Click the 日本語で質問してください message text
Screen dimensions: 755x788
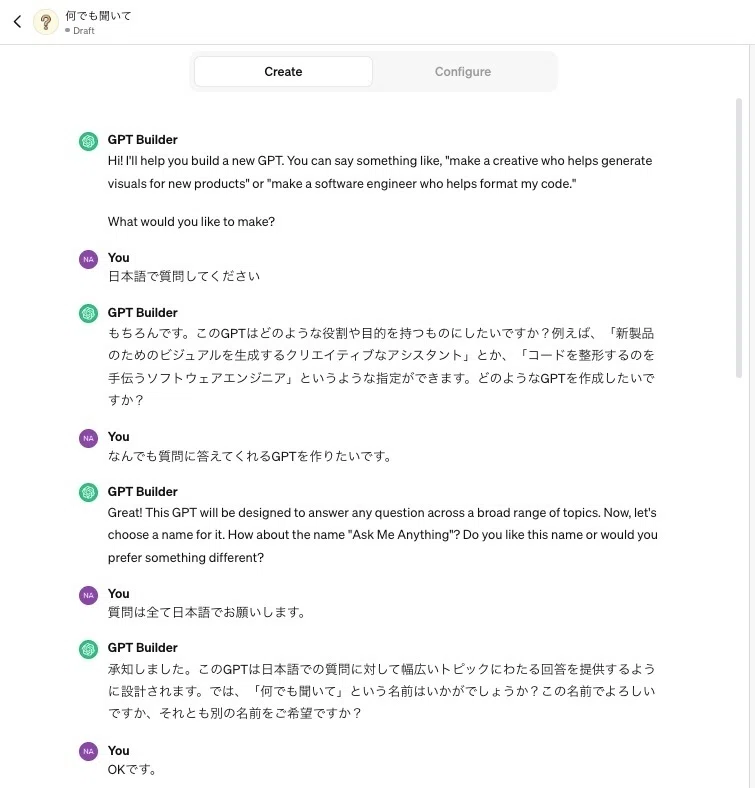point(184,276)
